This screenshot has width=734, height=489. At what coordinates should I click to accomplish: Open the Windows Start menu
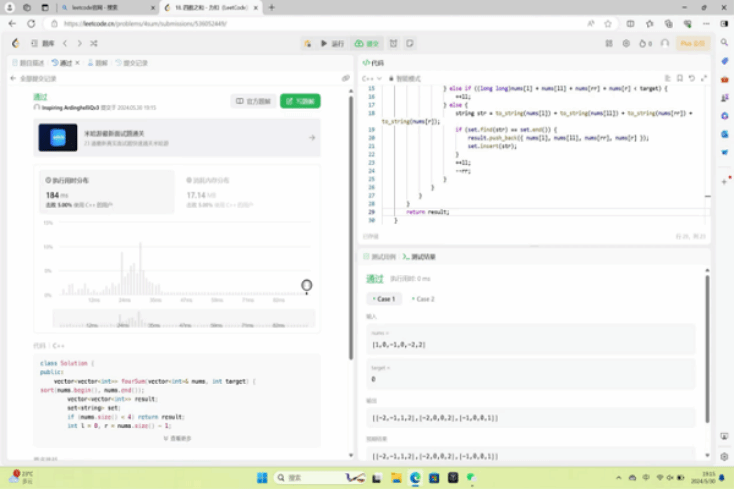coord(258,476)
